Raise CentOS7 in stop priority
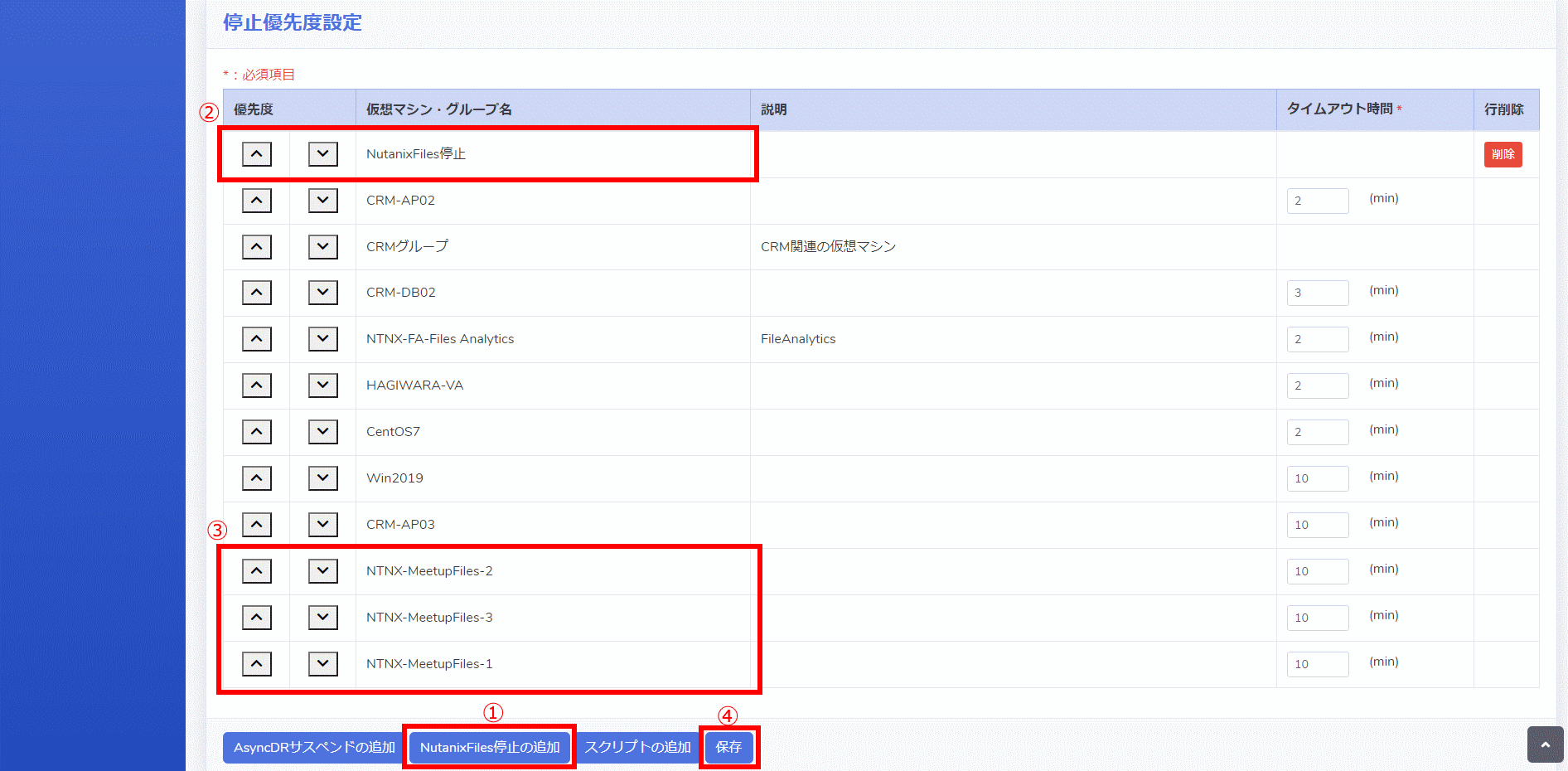The width and height of the screenshot is (1568, 771). [x=257, y=432]
